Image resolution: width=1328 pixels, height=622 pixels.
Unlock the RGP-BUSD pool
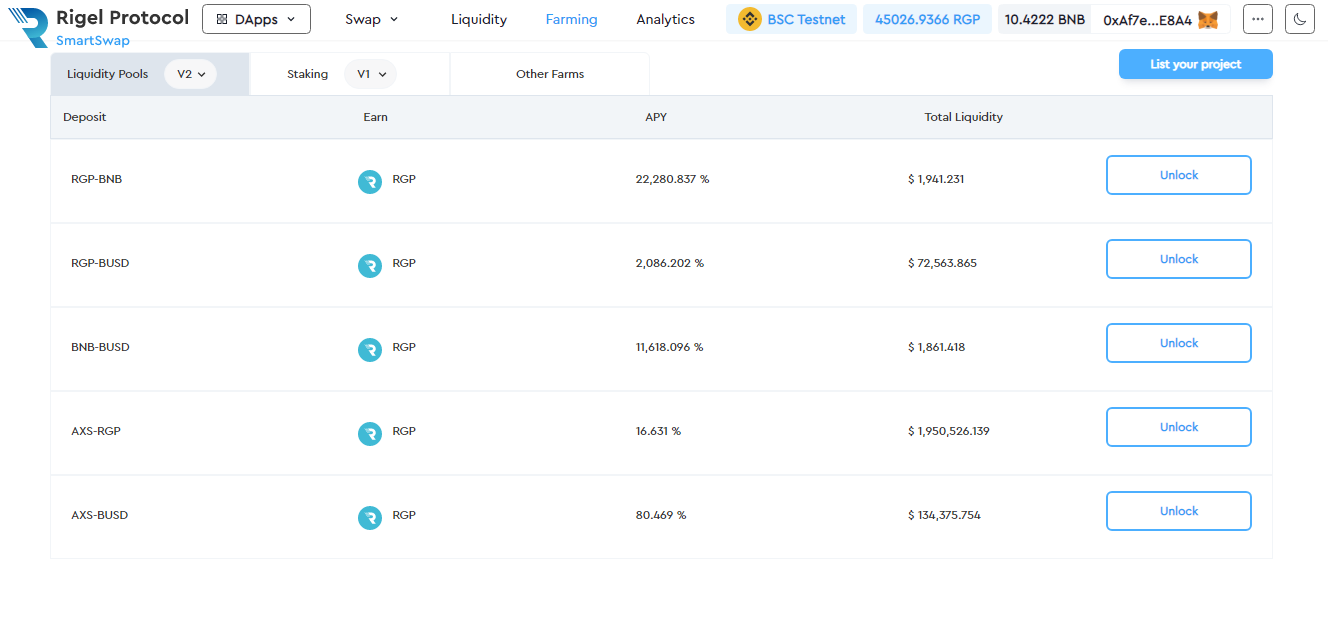tap(1179, 259)
